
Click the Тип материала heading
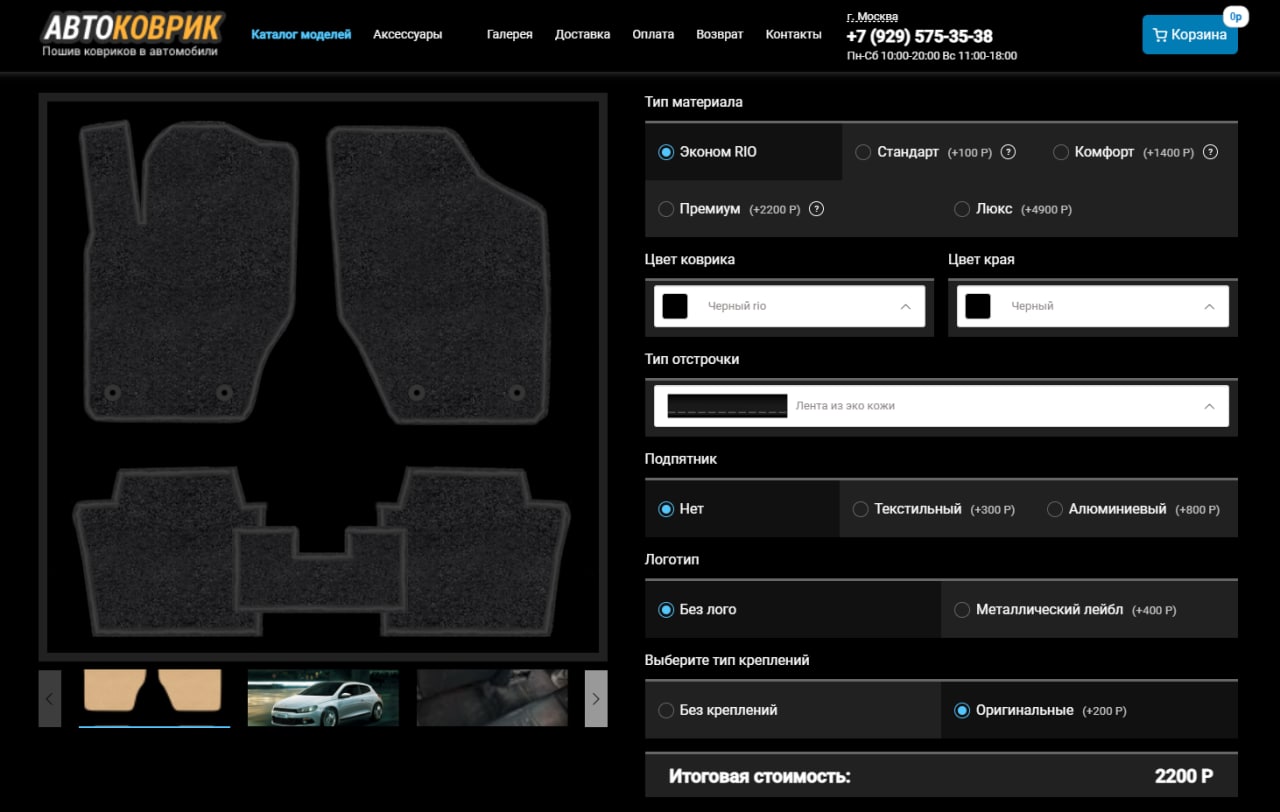[694, 102]
